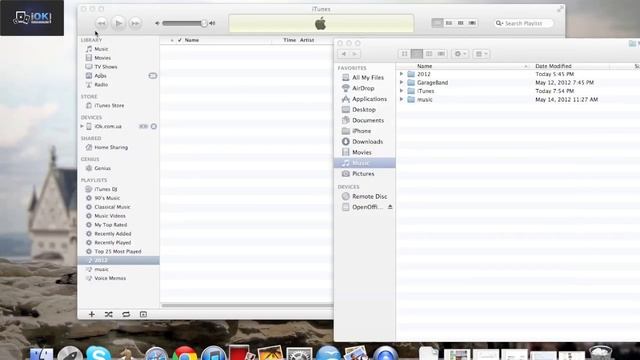This screenshot has height=360, width=640.
Task: Switch iTunes to album list view
Action: tap(449, 23)
